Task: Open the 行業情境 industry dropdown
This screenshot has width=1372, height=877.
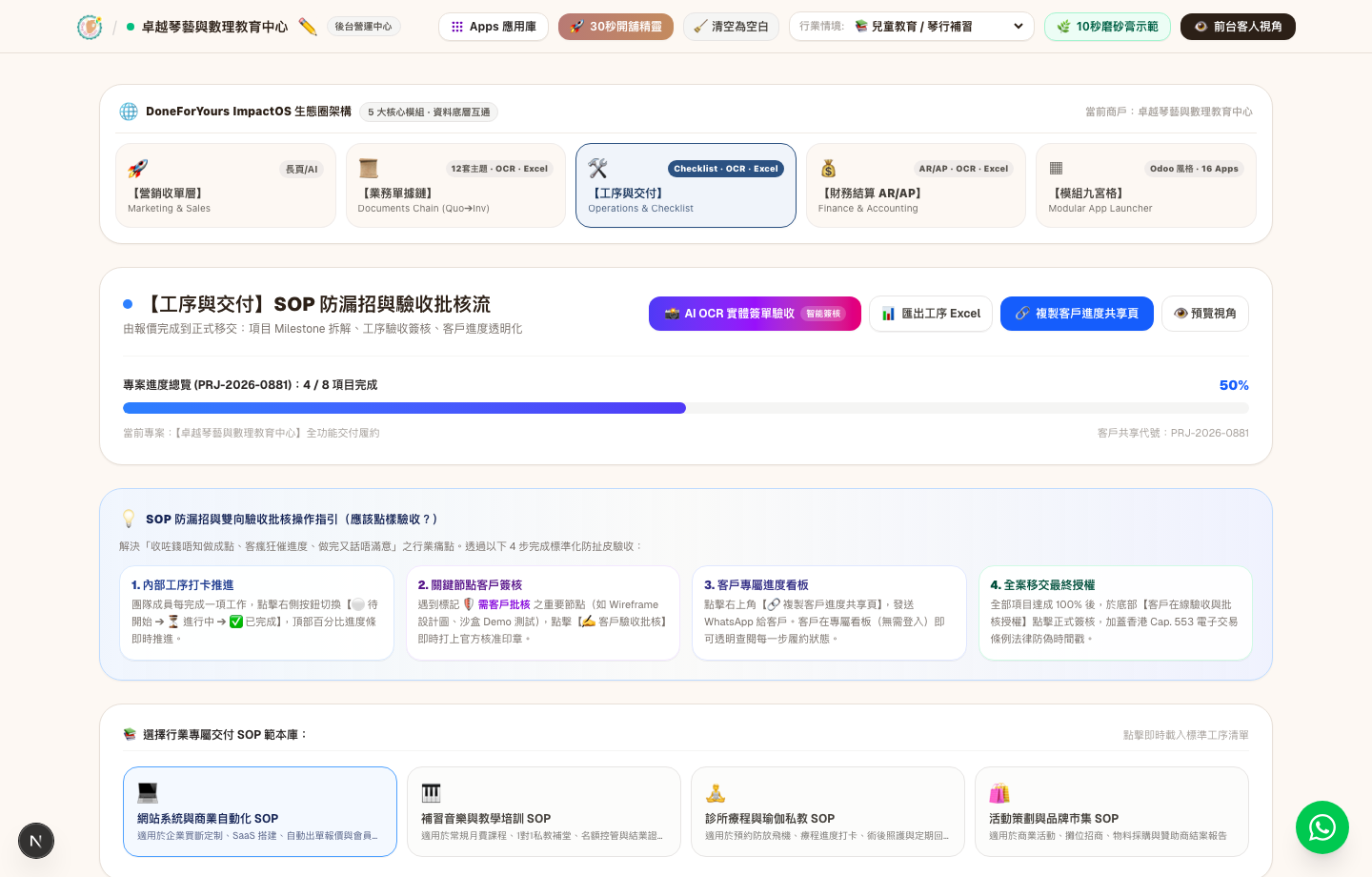Action: [912, 27]
